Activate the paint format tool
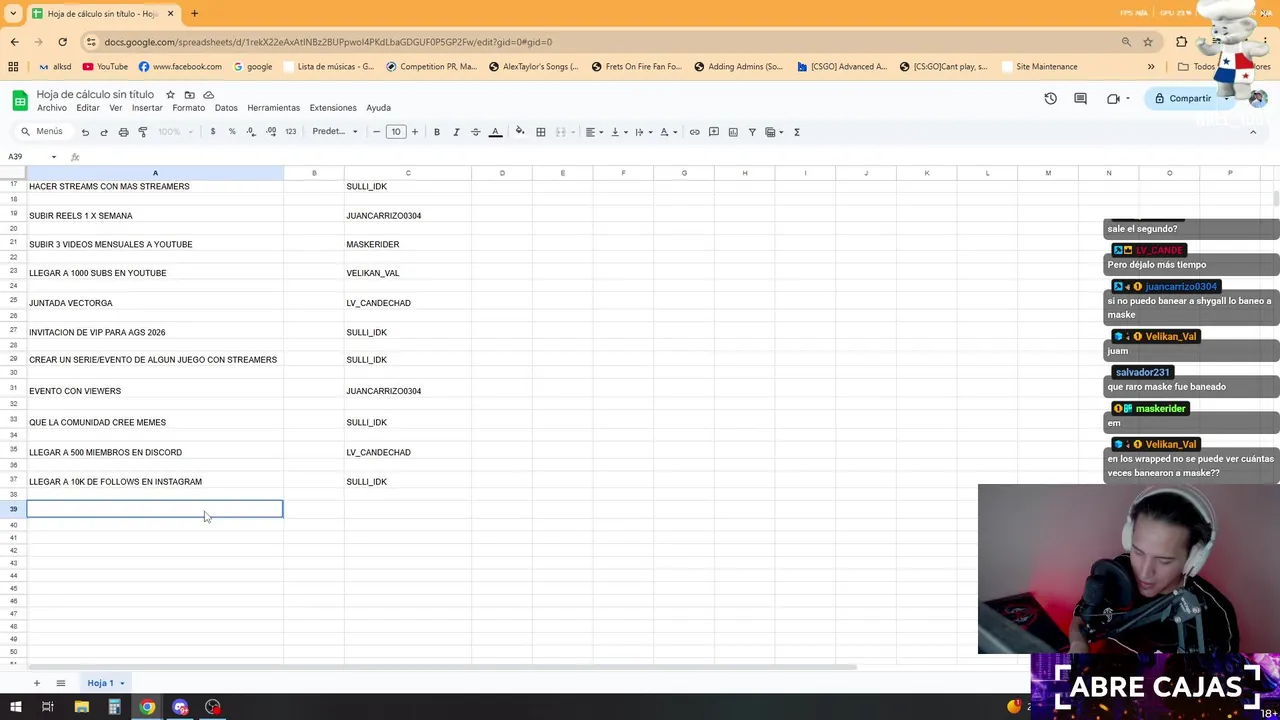1280x720 pixels. pyautogui.click(x=143, y=132)
